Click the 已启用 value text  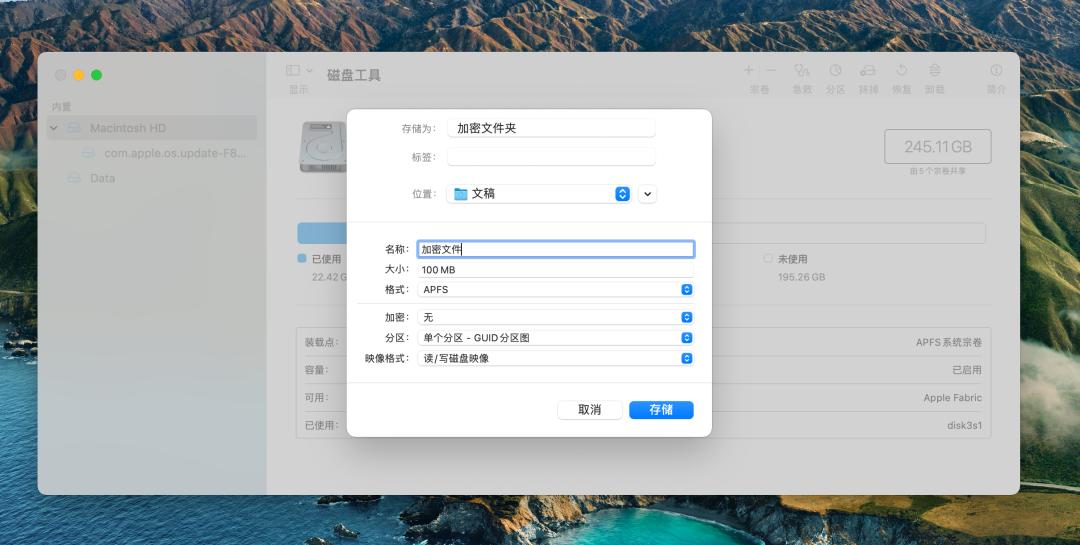click(967, 370)
